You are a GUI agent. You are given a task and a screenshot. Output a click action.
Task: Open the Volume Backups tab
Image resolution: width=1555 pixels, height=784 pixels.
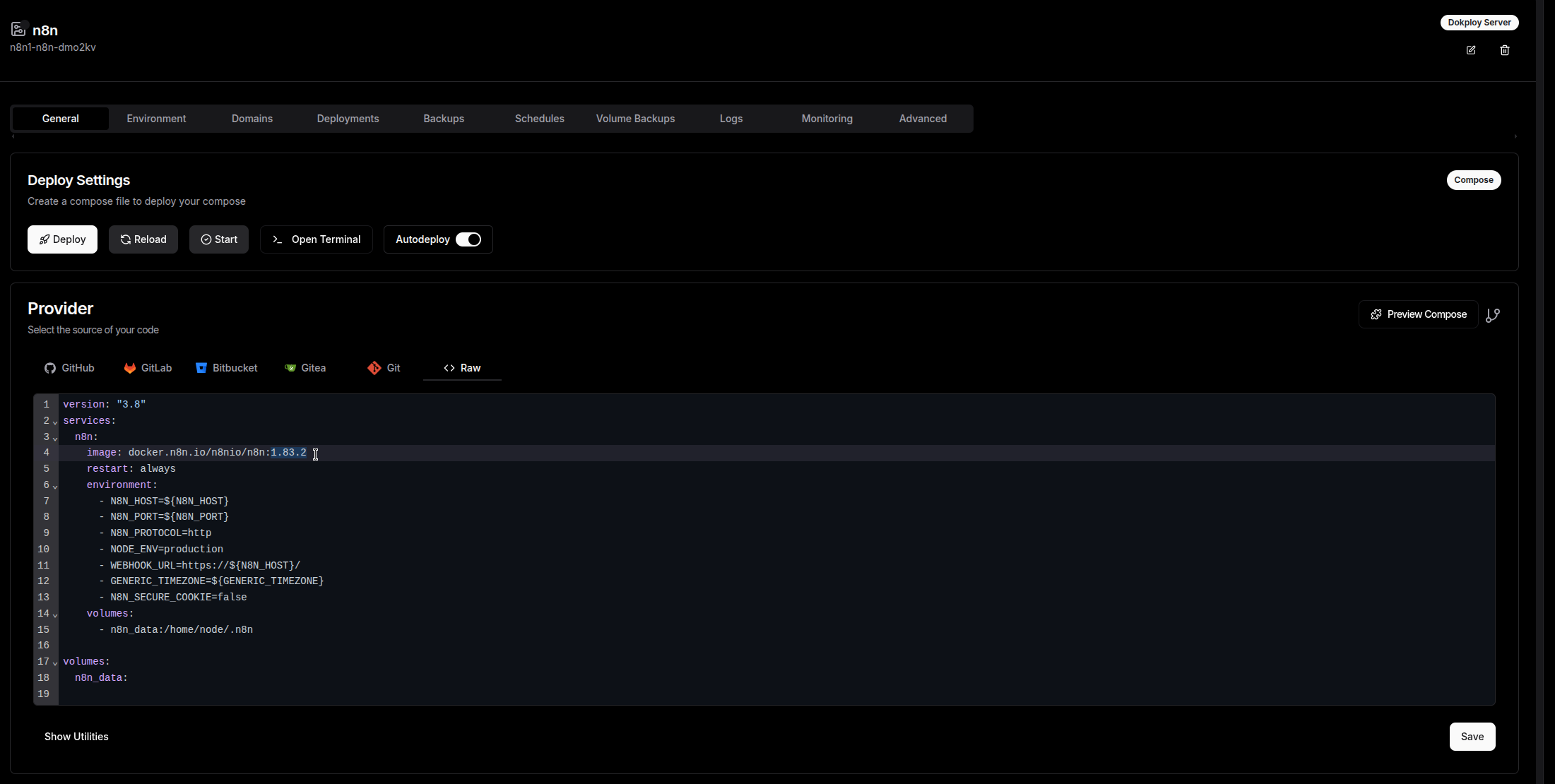[x=636, y=119]
